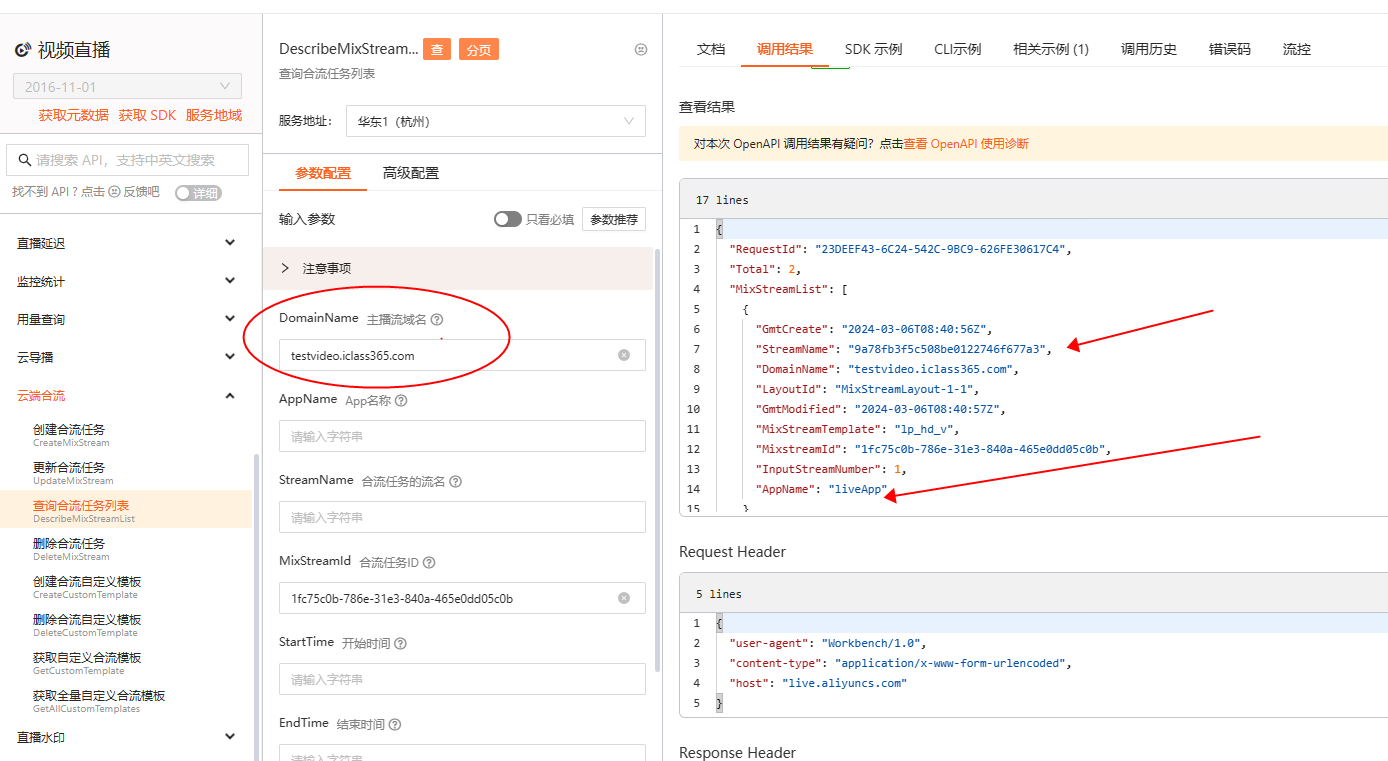
Task: Click the 服务地域 link
Action: click(214, 115)
